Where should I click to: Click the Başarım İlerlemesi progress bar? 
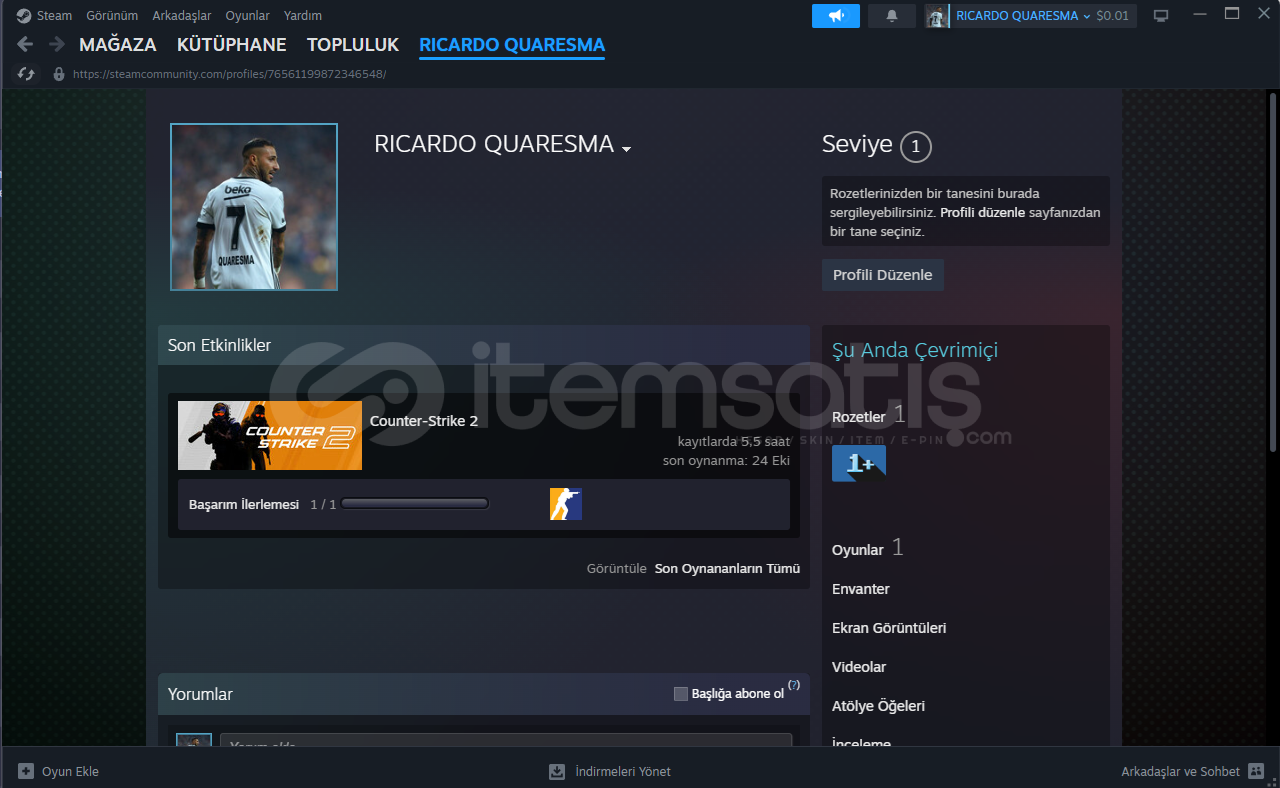click(415, 504)
